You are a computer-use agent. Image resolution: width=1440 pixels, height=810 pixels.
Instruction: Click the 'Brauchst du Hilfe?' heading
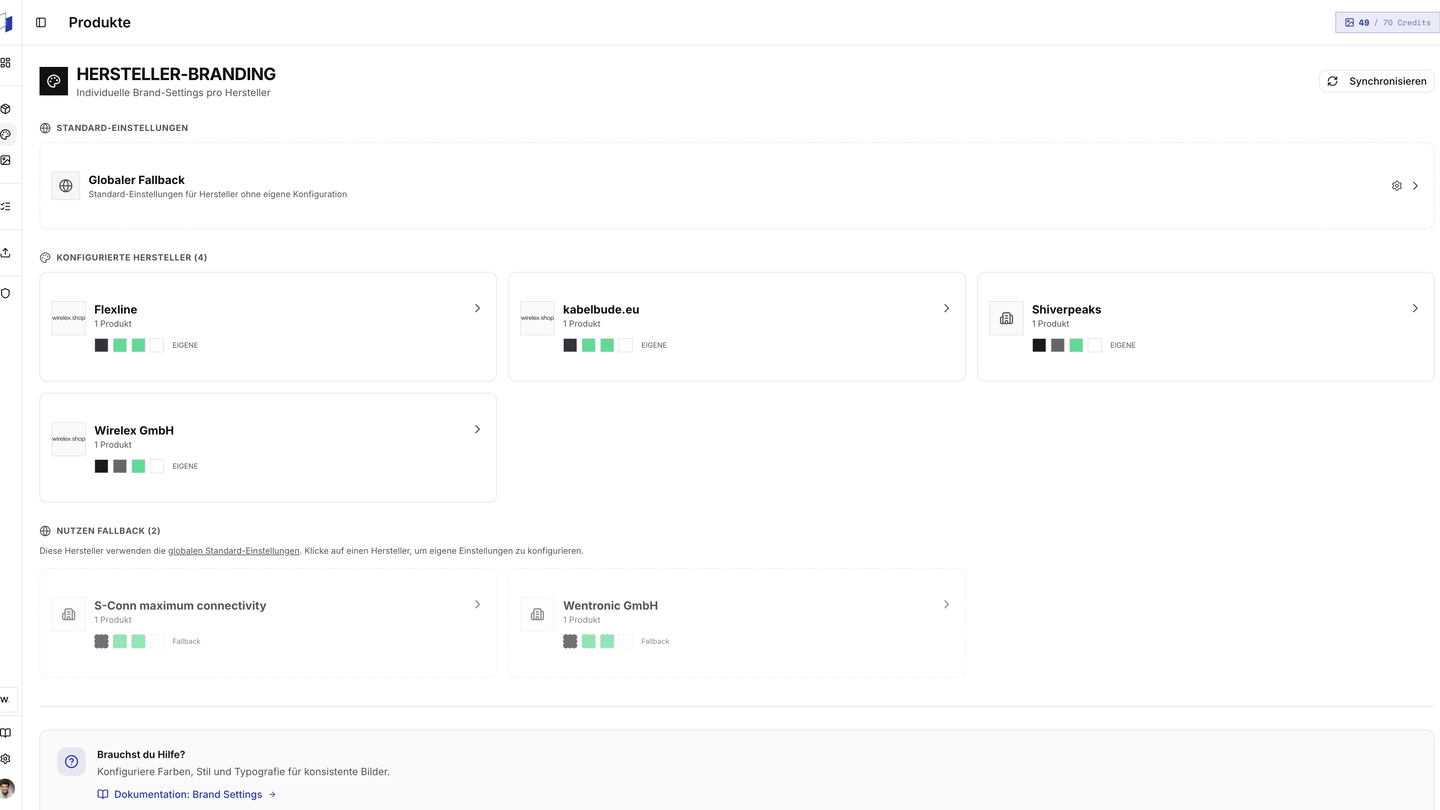141,755
